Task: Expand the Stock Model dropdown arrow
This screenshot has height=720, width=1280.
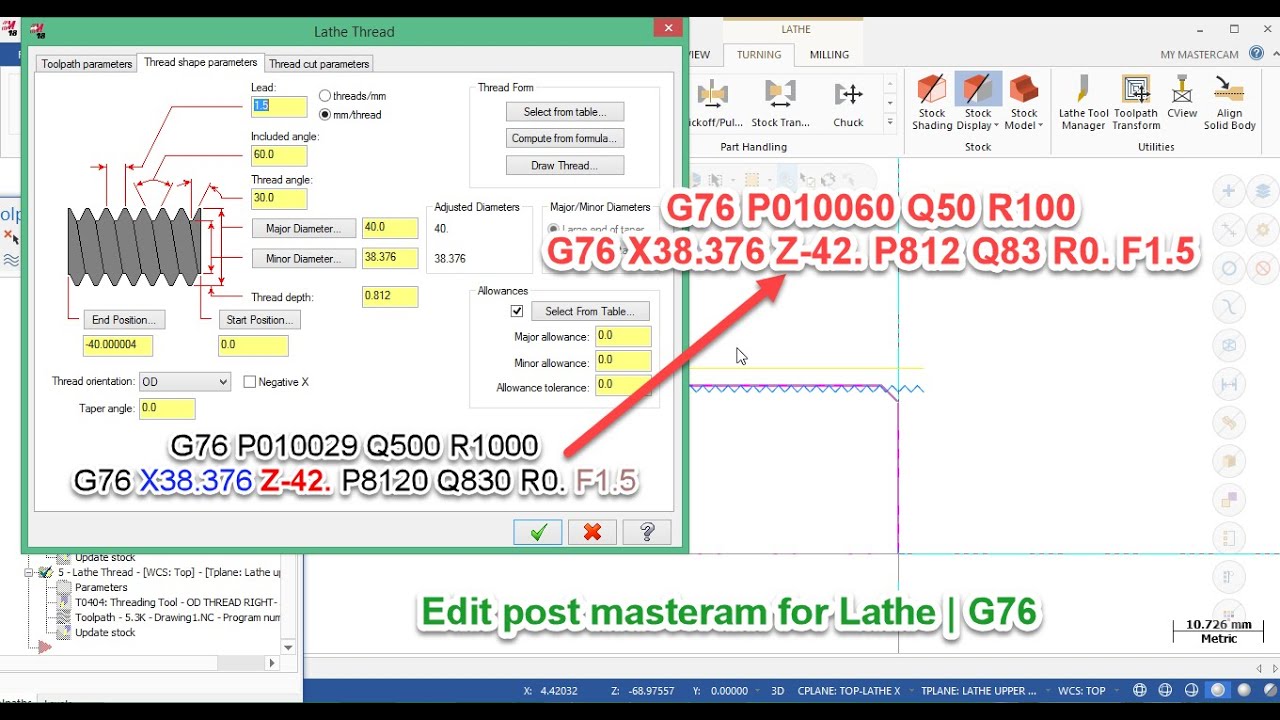Action: [1040, 126]
